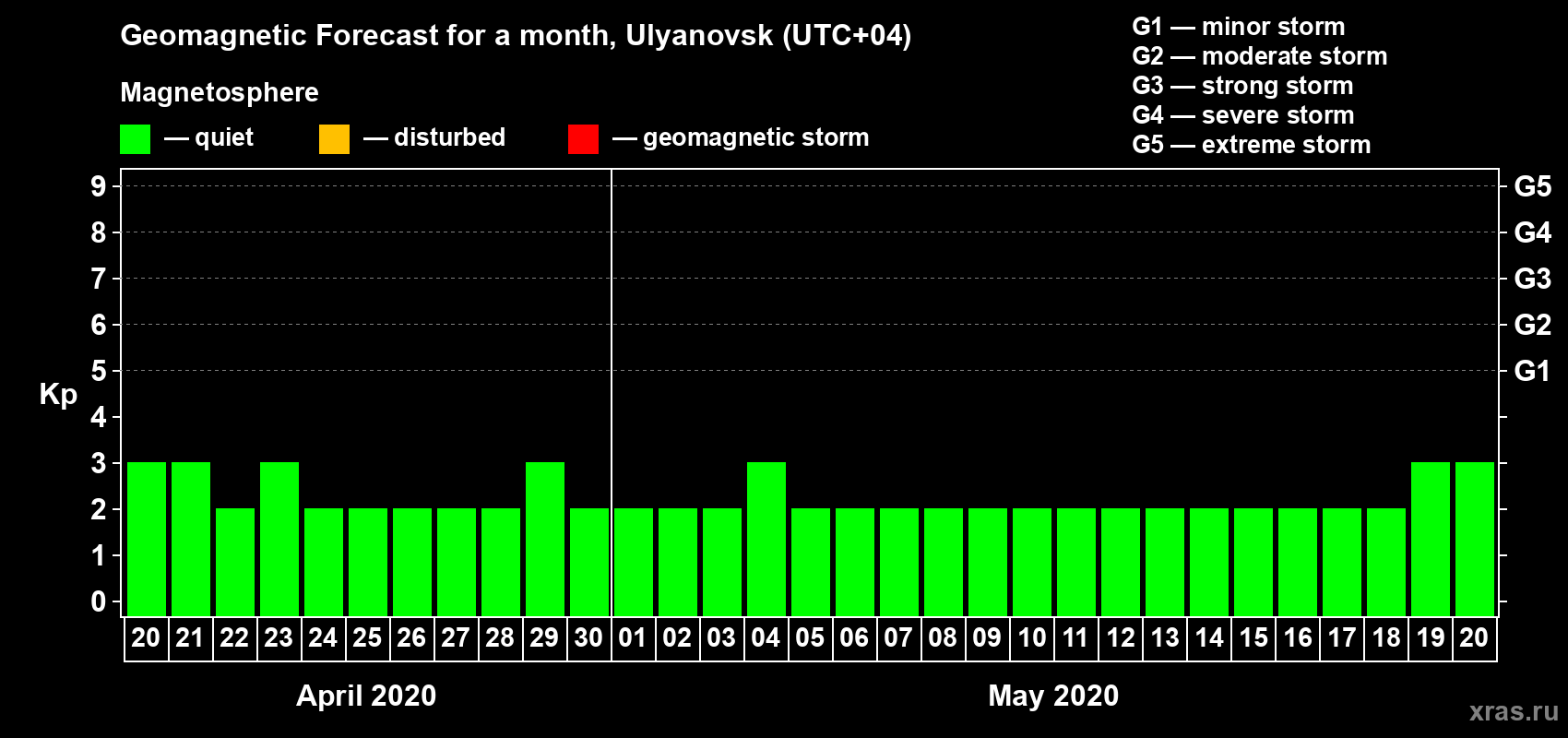Click date label 06 in May
The height and width of the screenshot is (738, 1568).
854,637
